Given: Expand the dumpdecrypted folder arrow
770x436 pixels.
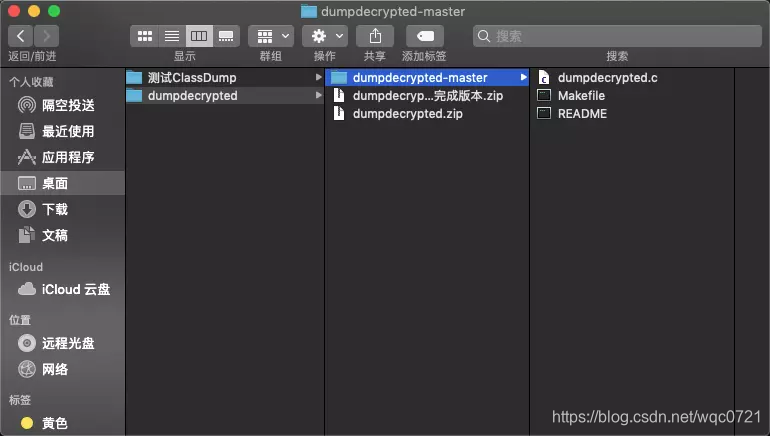Looking at the screenshot, I should [x=318, y=95].
